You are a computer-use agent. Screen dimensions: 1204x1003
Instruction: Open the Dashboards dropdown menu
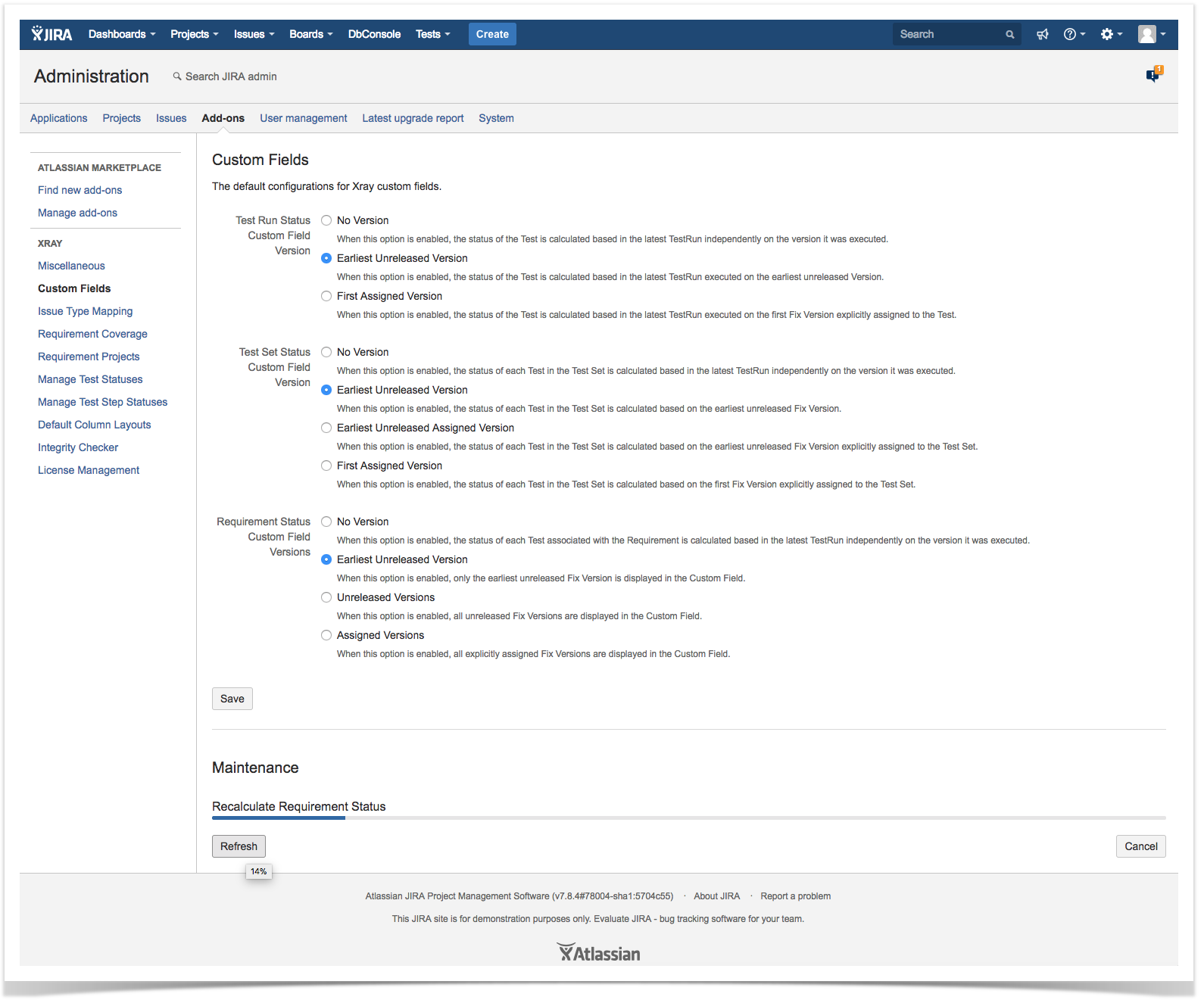(122, 34)
